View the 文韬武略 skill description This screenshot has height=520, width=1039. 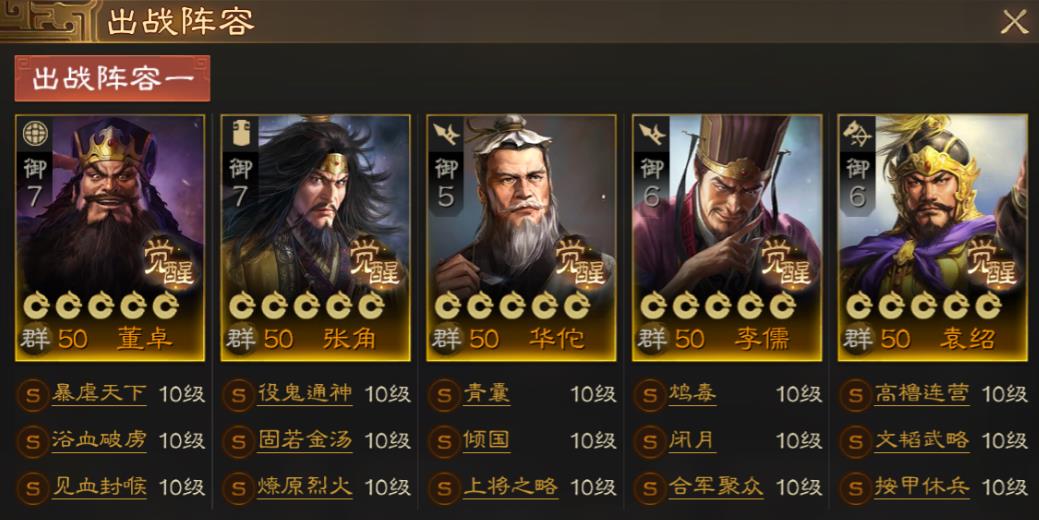pos(922,440)
